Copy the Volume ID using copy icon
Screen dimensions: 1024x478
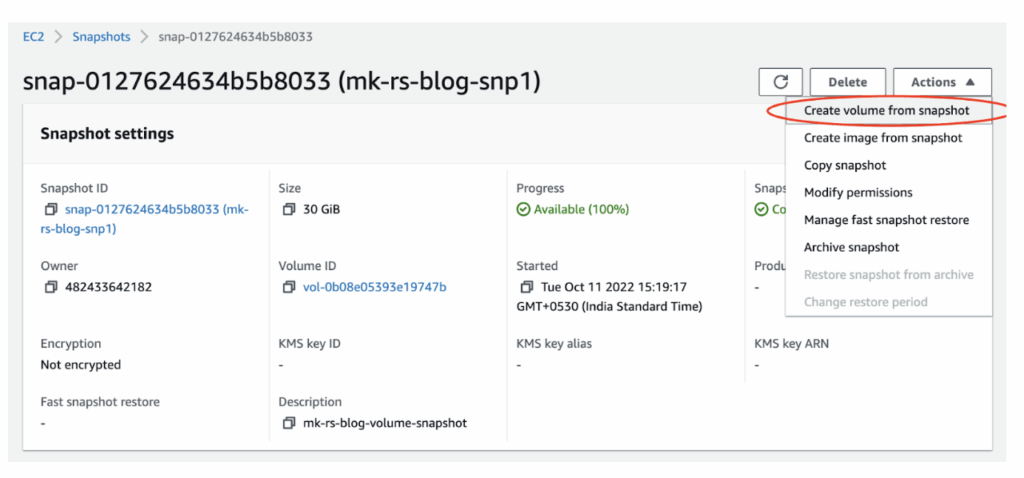pyautogui.click(x=288, y=288)
